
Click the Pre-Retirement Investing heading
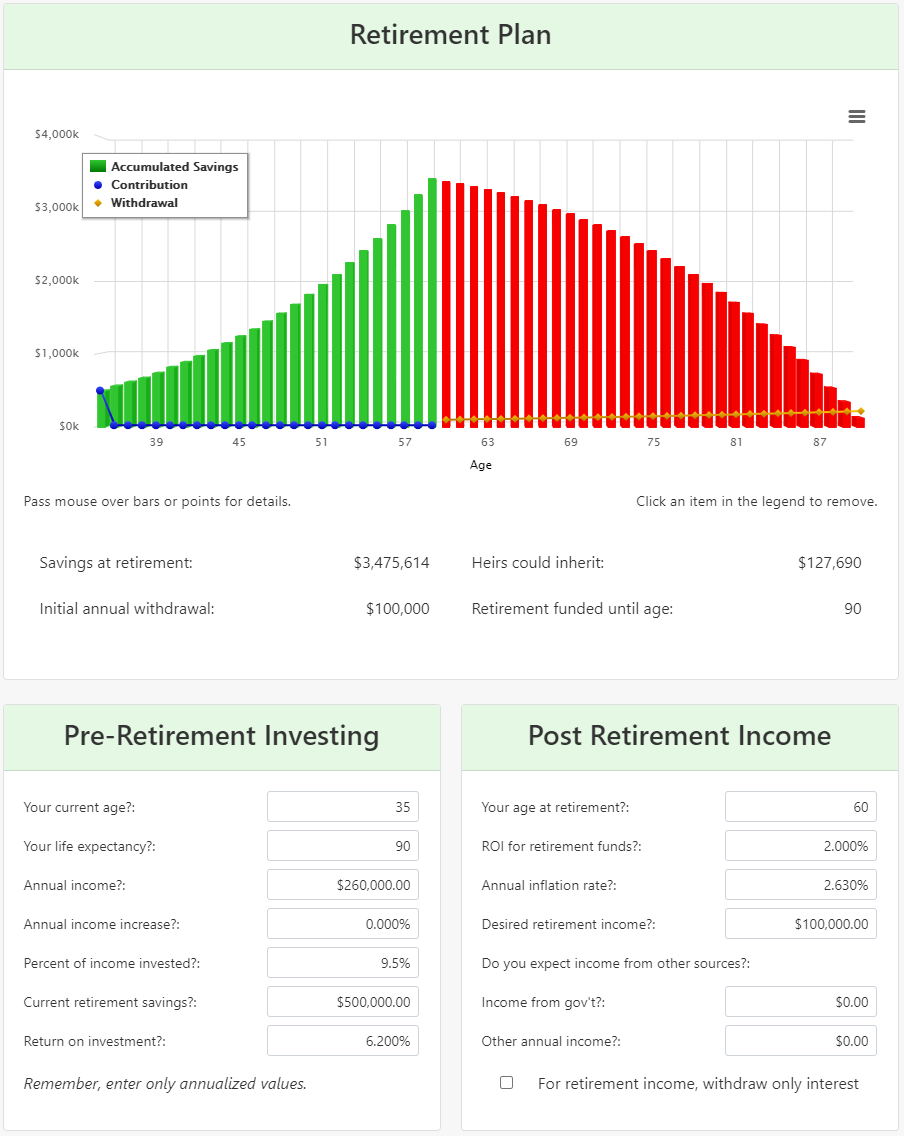tap(222, 736)
